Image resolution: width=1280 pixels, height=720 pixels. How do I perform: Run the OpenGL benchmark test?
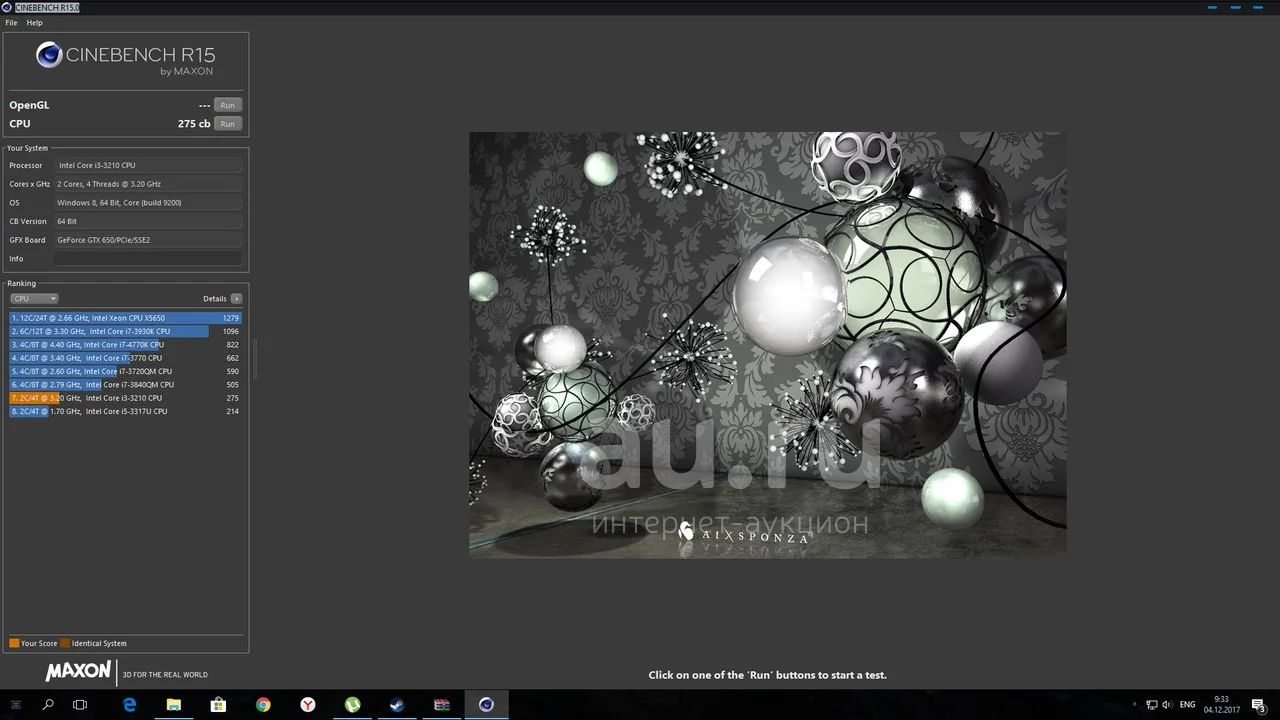[x=228, y=105]
